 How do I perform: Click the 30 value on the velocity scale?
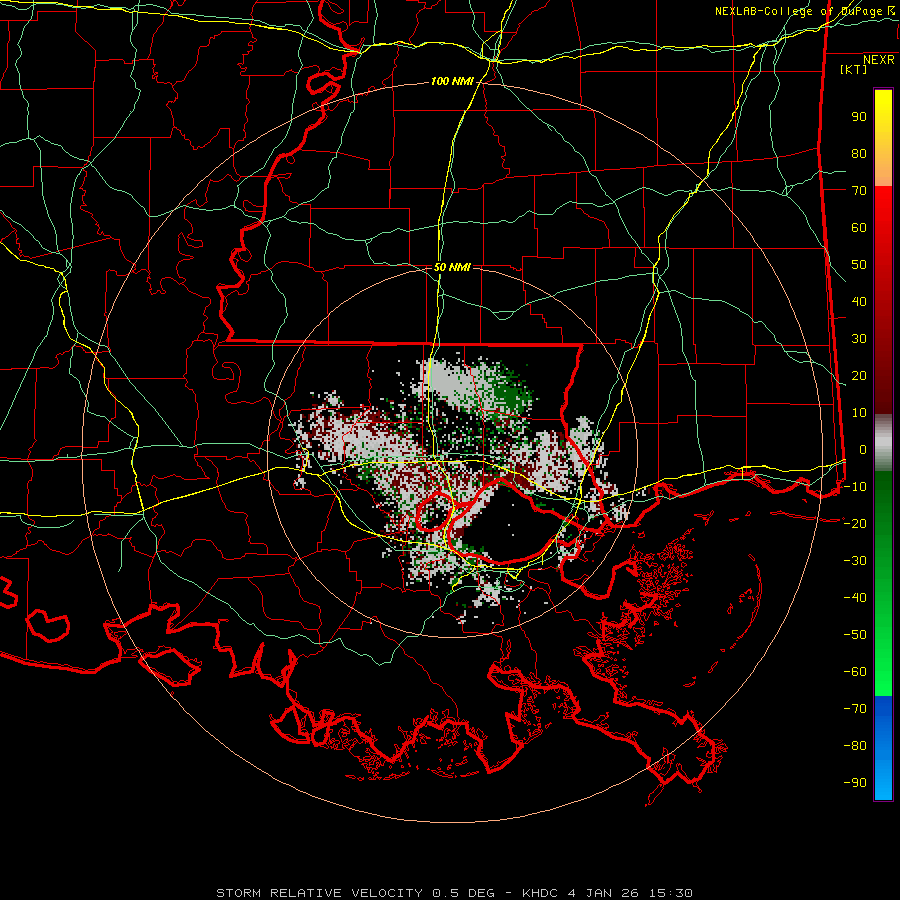[x=859, y=339]
